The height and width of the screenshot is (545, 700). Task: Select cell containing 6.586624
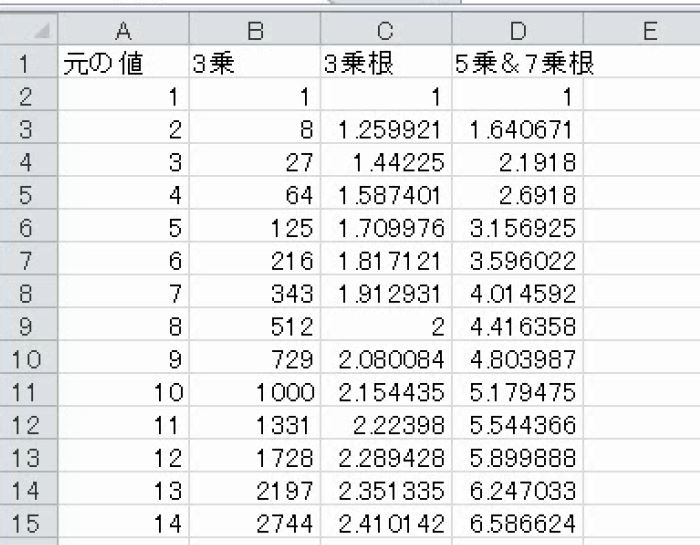pyautogui.click(x=517, y=521)
